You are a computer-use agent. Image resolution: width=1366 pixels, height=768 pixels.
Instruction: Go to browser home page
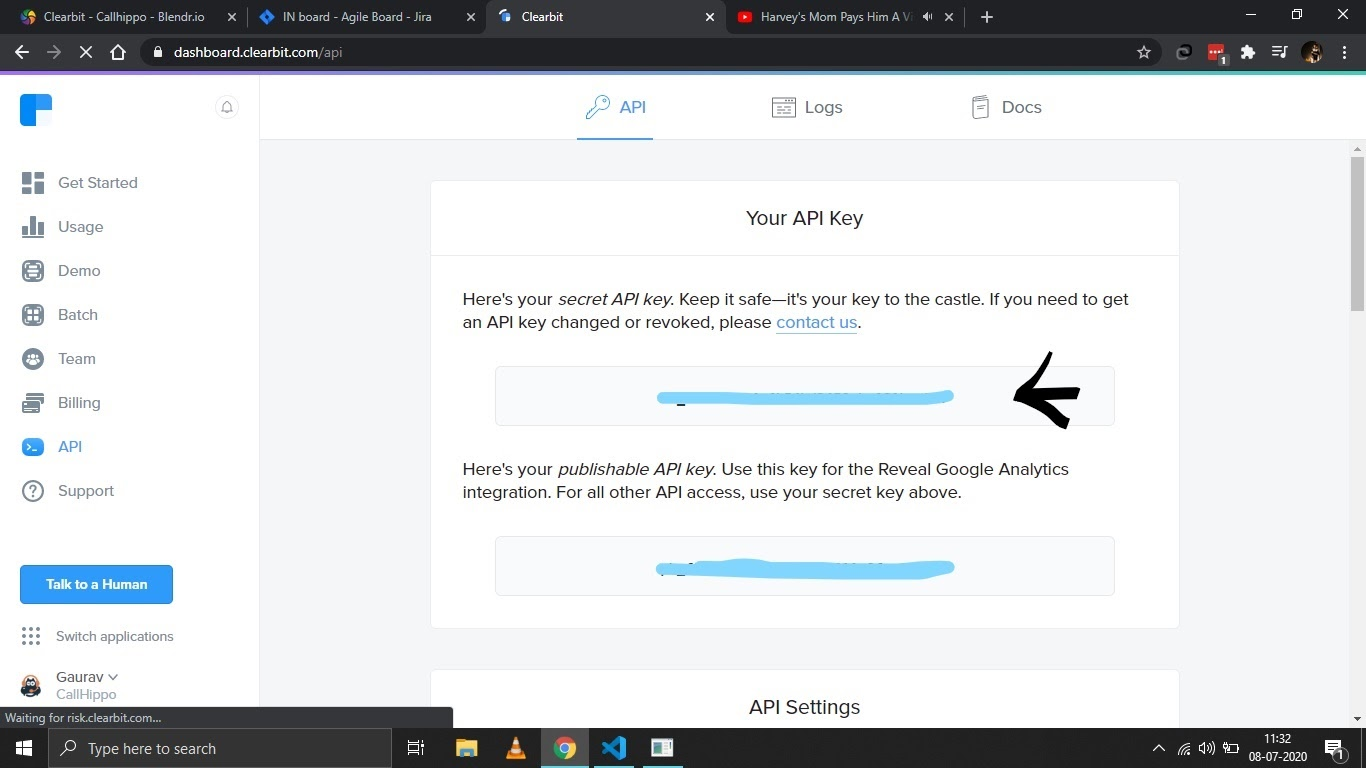click(x=118, y=52)
